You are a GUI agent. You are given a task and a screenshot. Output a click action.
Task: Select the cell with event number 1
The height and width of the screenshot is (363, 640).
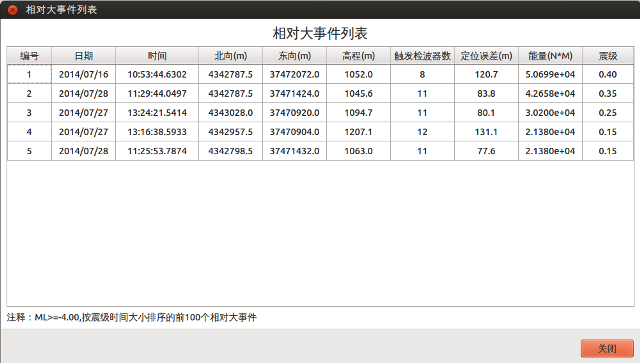29,74
